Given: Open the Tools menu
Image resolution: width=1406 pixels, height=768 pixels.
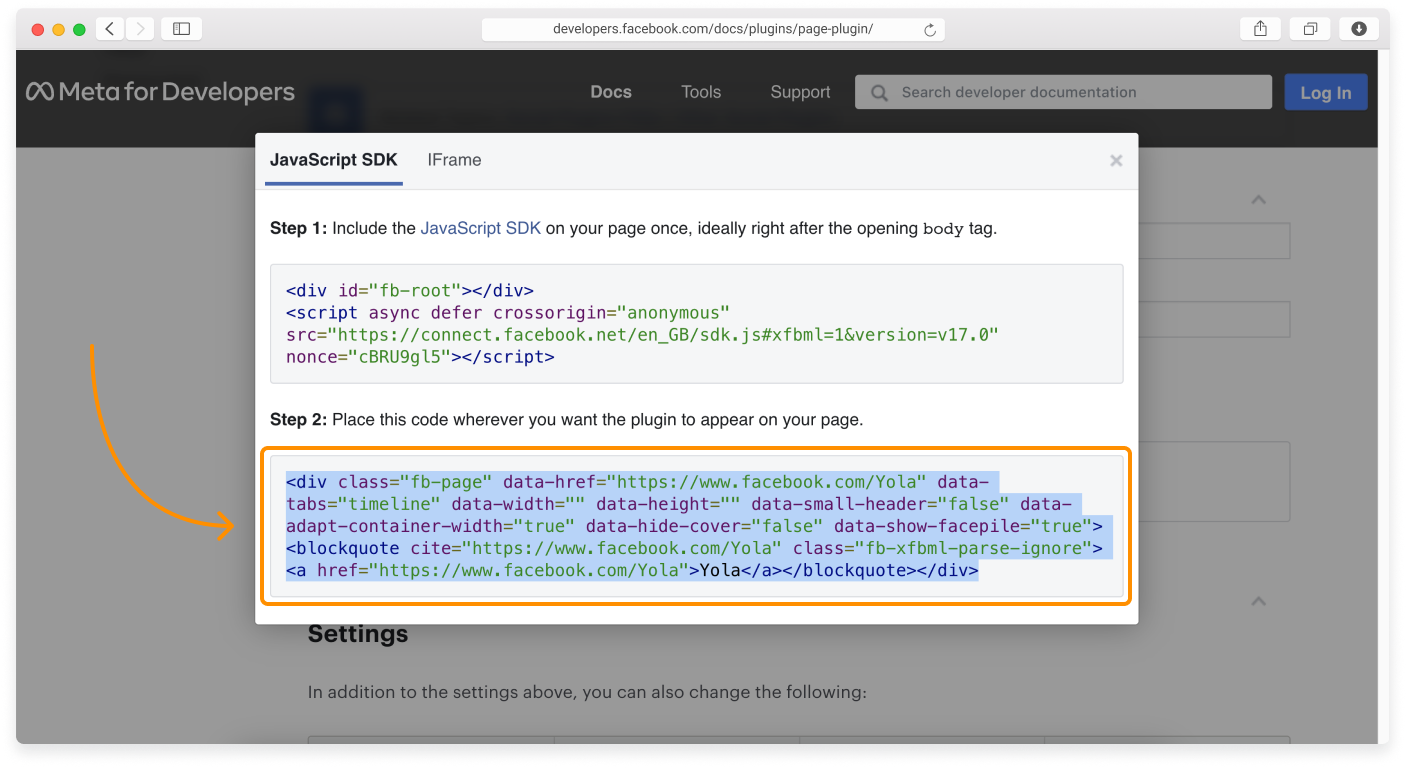Looking at the screenshot, I should (700, 91).
